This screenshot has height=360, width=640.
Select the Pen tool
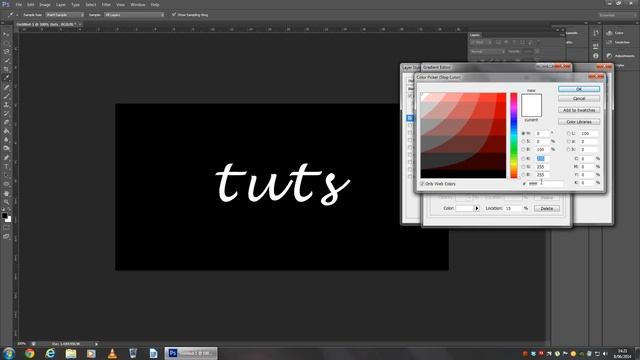6,158
